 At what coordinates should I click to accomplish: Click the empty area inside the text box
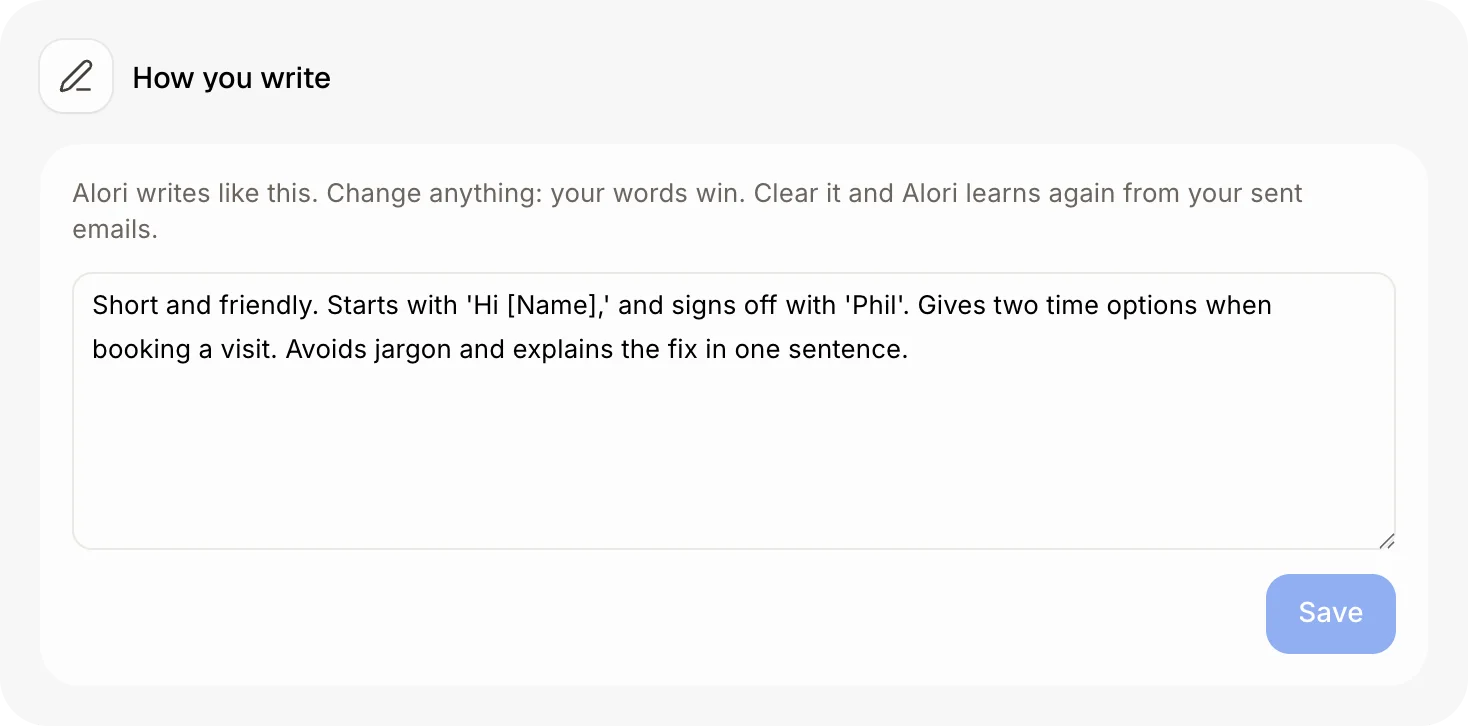click(733, 460)
